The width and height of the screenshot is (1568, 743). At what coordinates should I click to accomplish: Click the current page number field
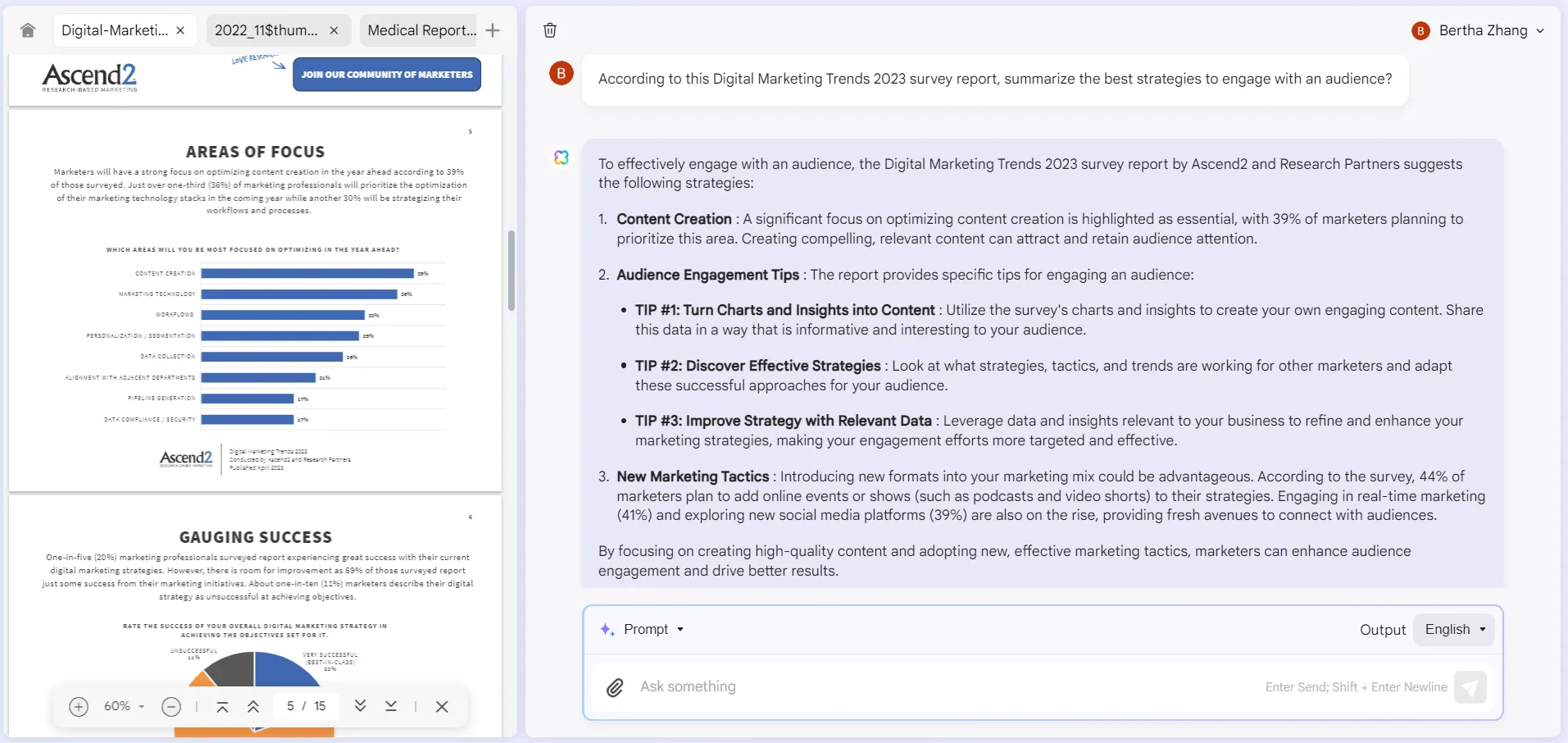coord(290,706)
